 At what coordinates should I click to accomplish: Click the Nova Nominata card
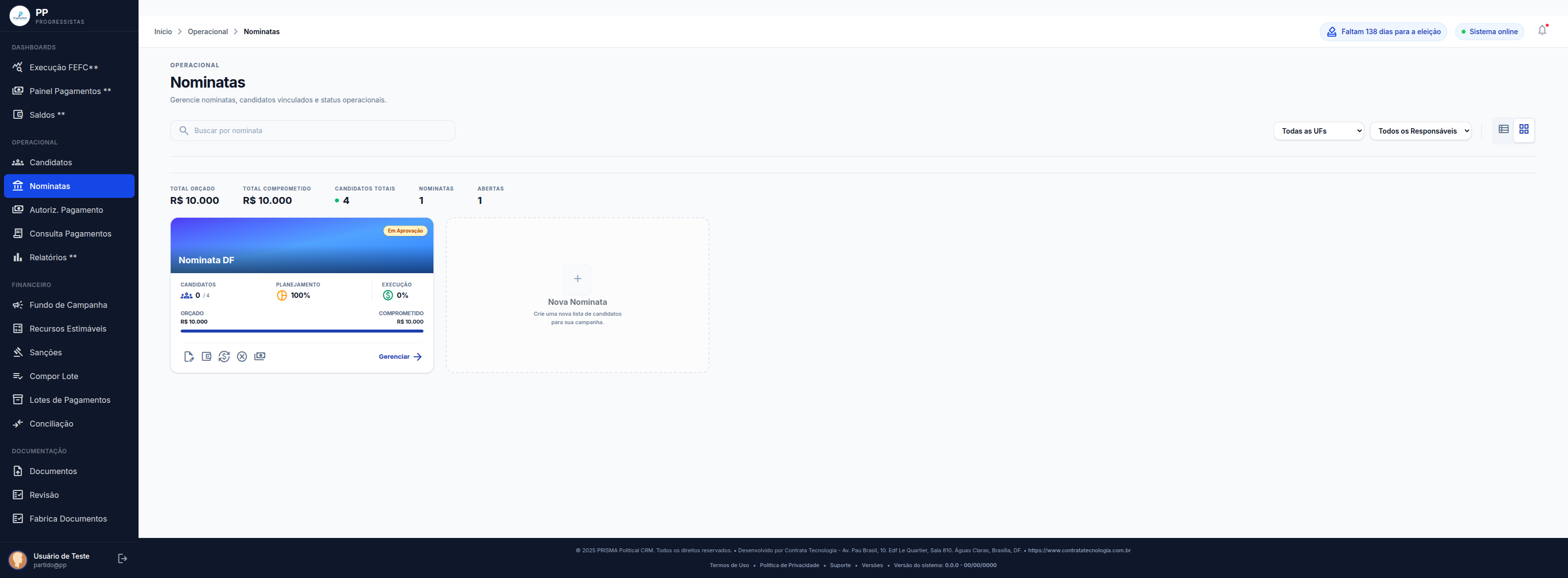577,295
